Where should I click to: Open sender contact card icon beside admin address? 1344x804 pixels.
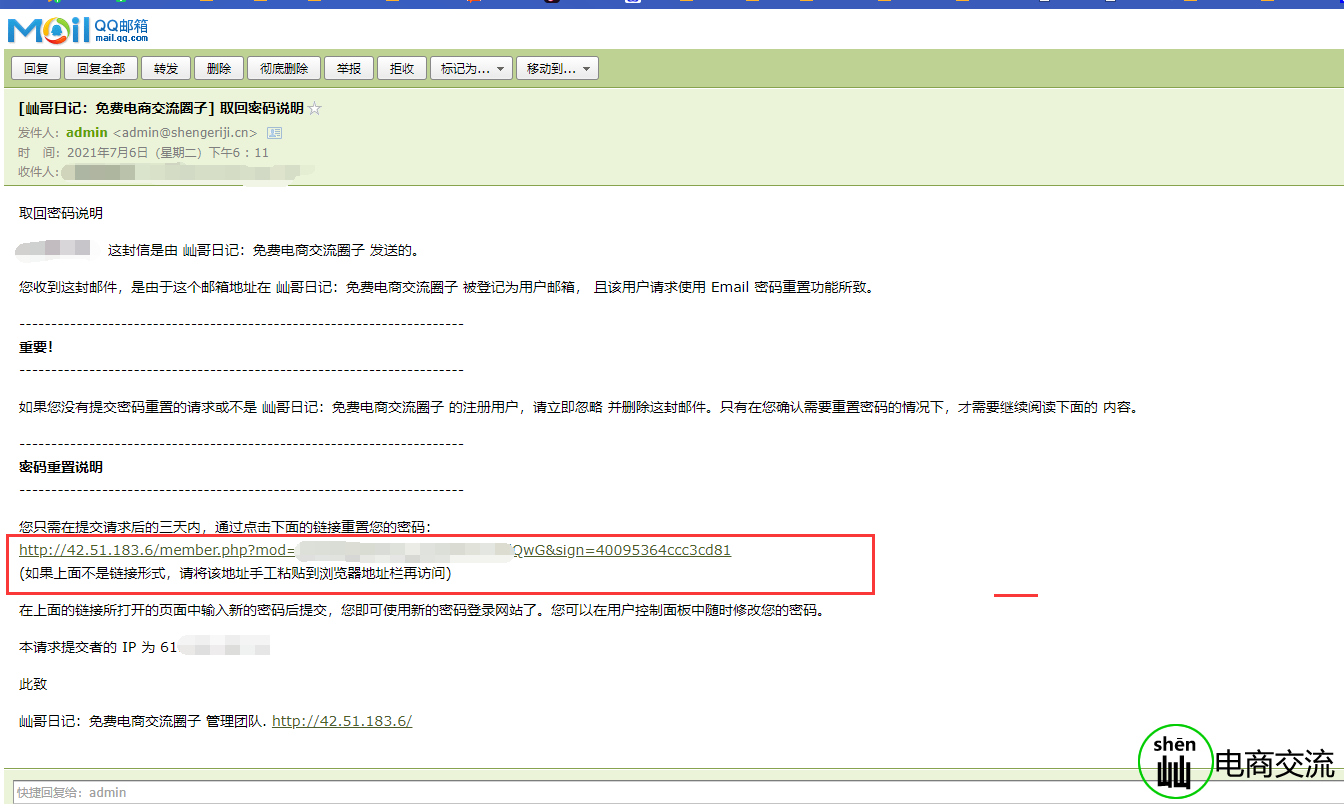(x=274, y=133)
